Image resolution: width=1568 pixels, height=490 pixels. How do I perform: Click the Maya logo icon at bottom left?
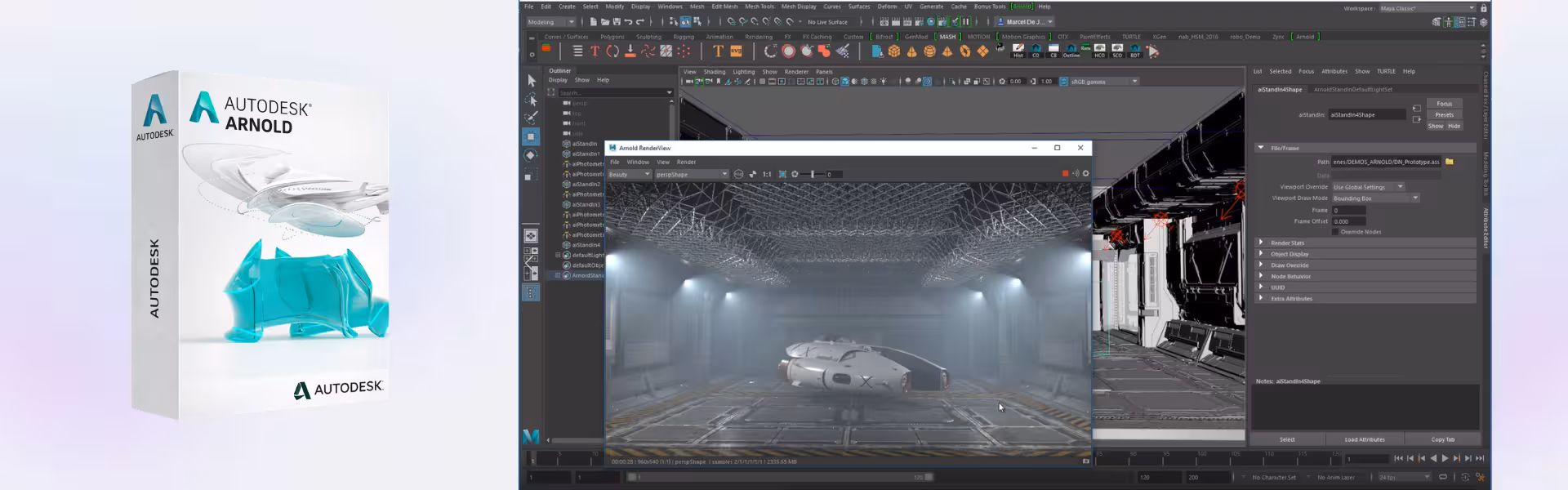pyautogui.click(x=531, y=437)
